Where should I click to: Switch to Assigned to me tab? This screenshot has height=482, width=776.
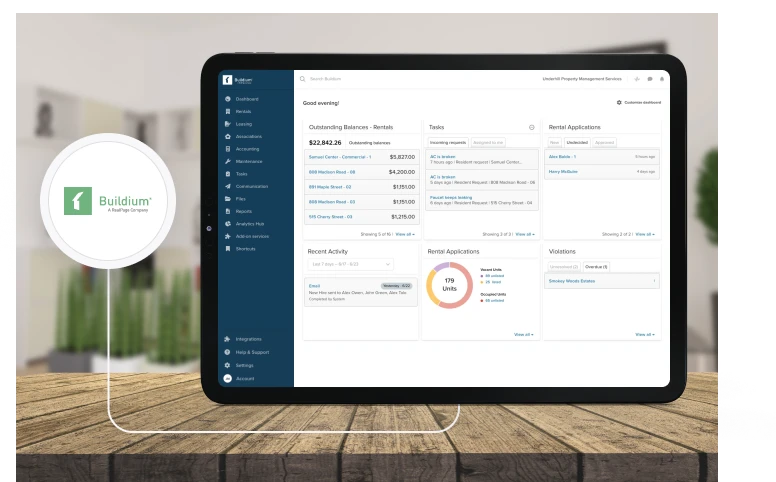coord(488,143)
